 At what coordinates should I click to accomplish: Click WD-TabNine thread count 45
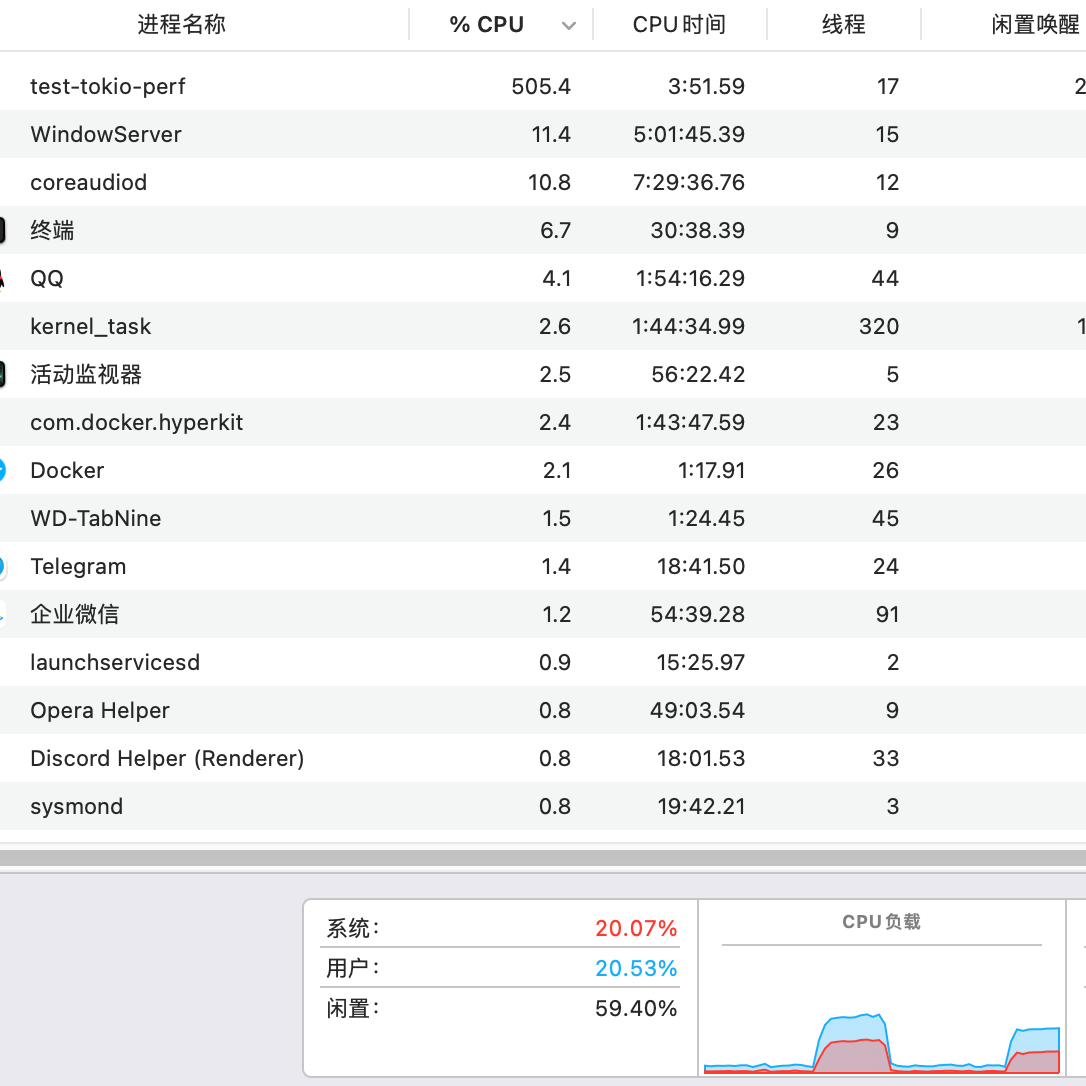[x=885, y=518]
